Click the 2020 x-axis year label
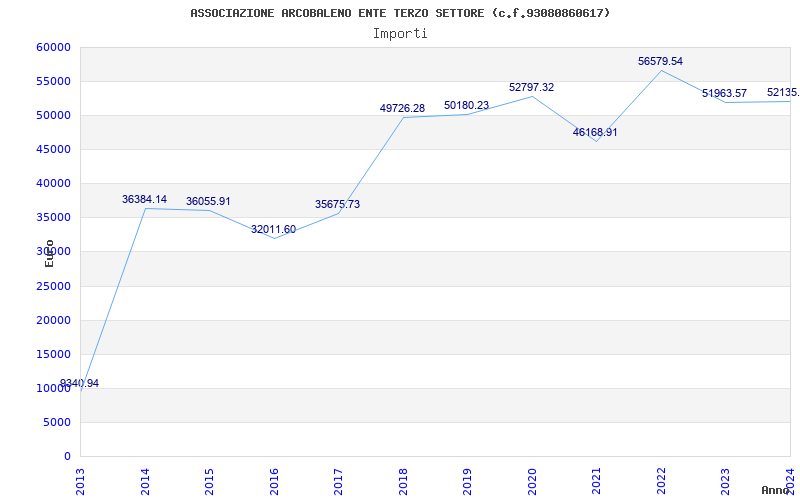 click(532, 481)
